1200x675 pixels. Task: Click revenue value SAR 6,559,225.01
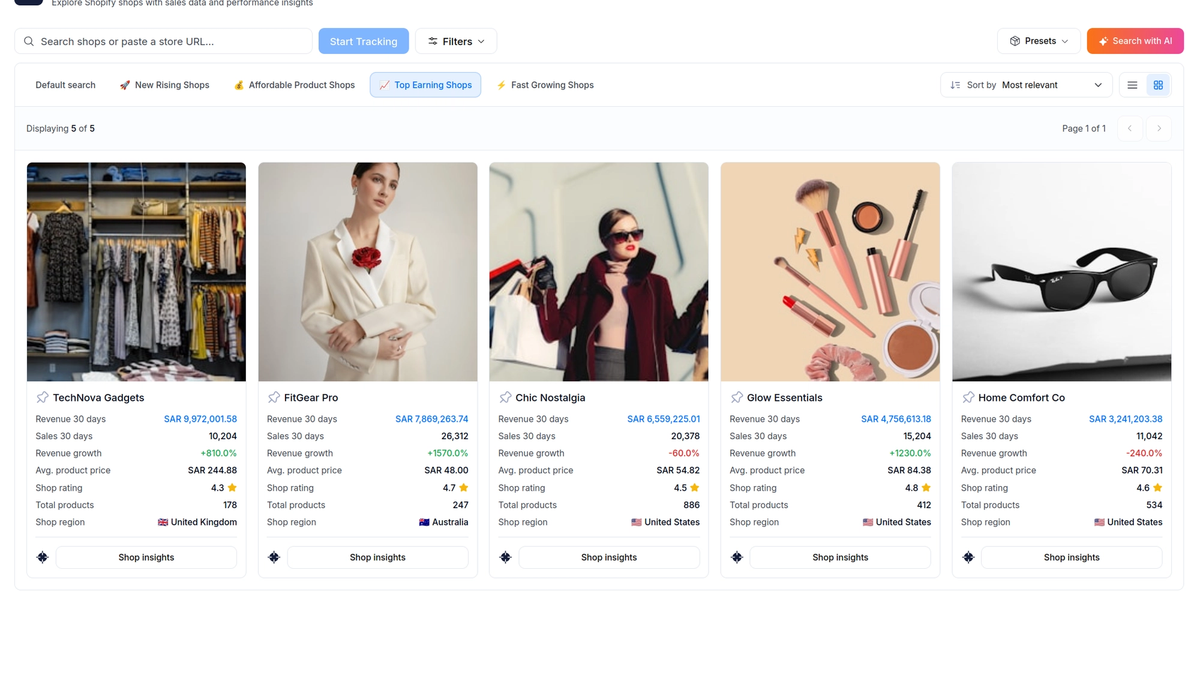664,419
